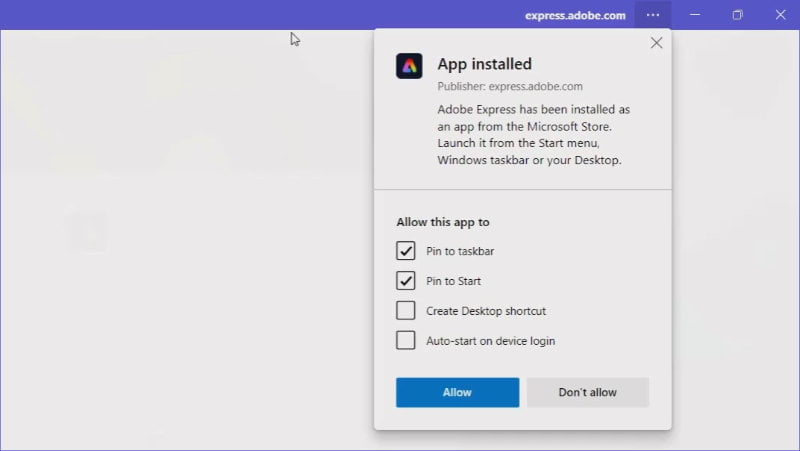Uncheck Pin to taskbar
This screenshot has width=800, height=451.
406,251
